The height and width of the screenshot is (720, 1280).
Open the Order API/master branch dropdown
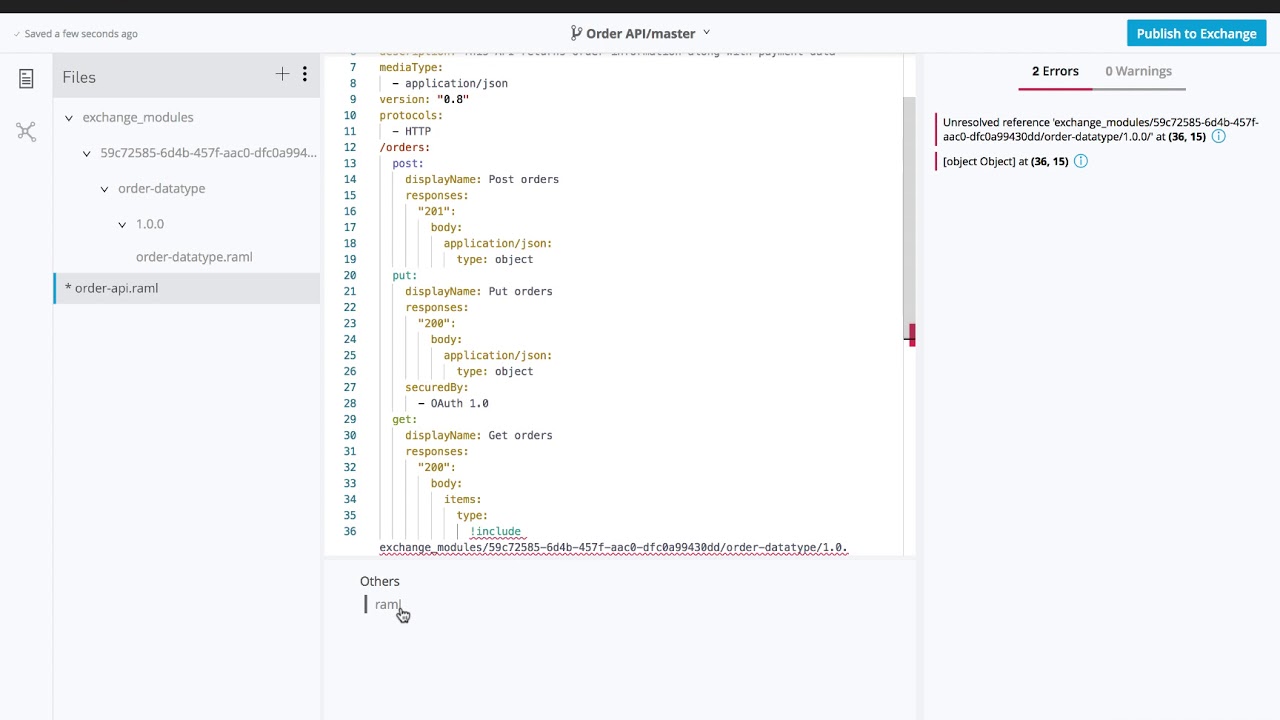[x=707, y=33]
